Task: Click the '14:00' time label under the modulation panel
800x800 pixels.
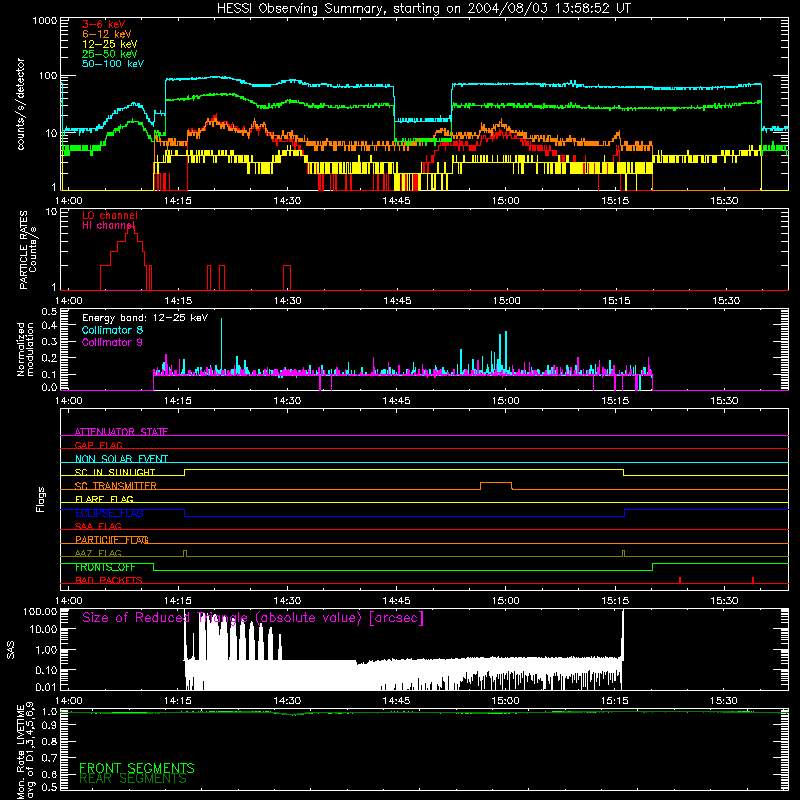Action: (x=68, y=401)
